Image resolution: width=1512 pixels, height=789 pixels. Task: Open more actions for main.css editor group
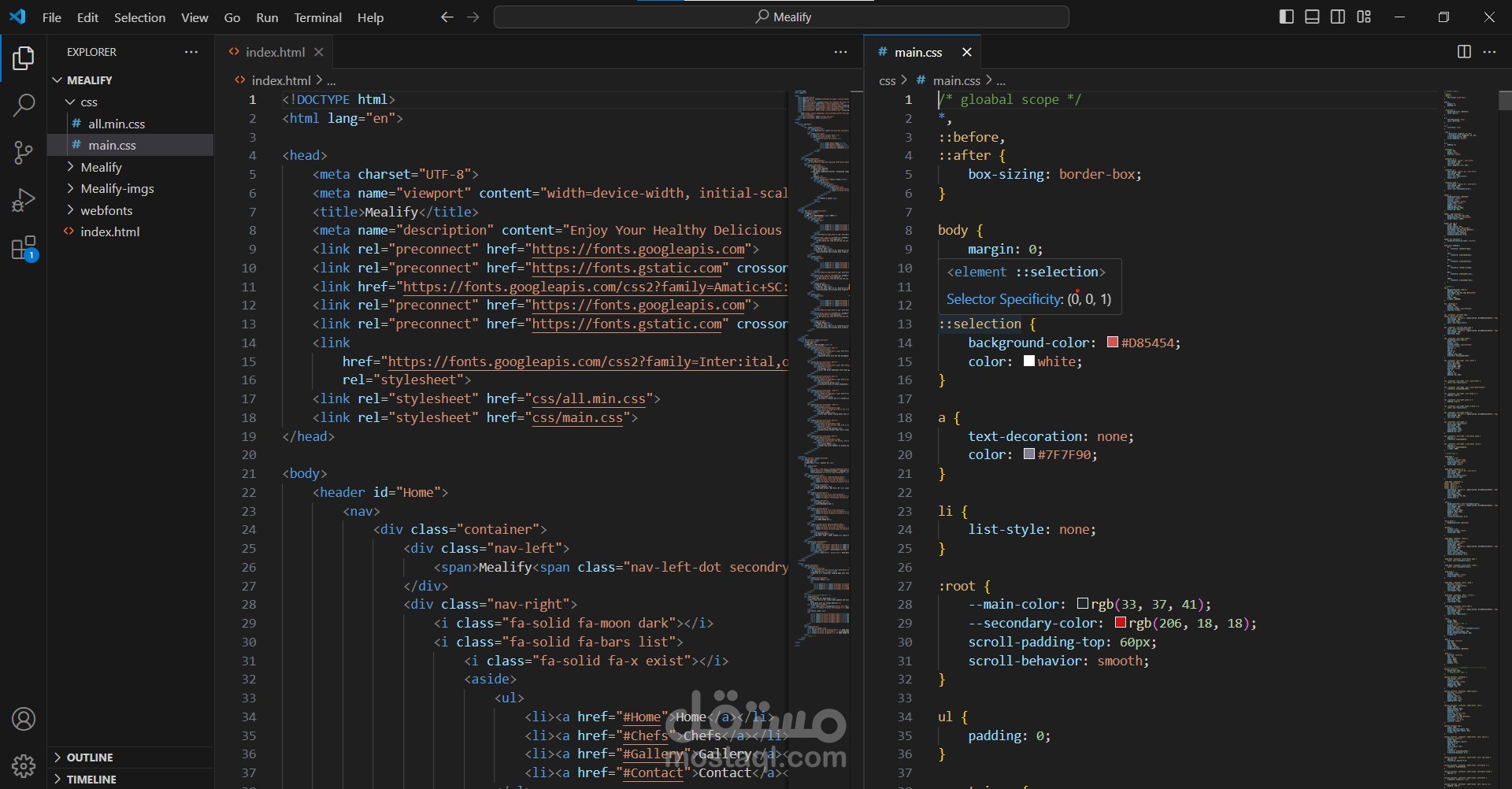[1489, 52]
